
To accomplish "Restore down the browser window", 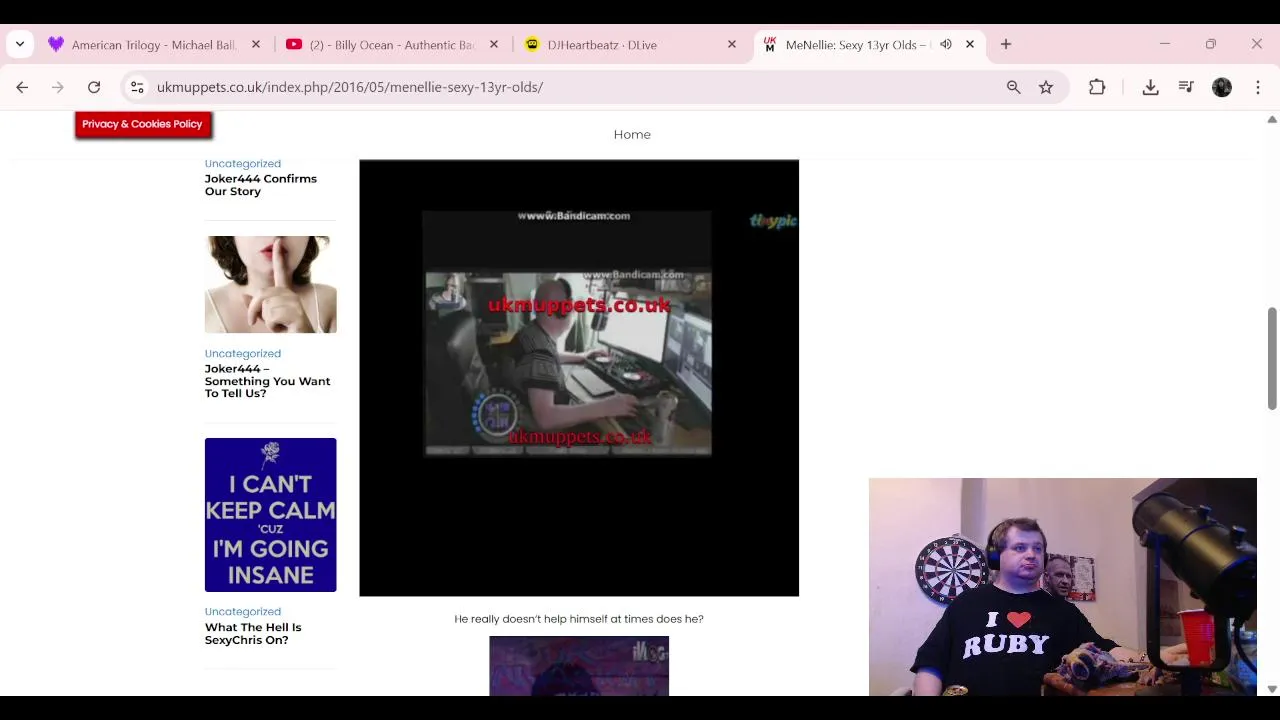I will (x=1211, y=44).
